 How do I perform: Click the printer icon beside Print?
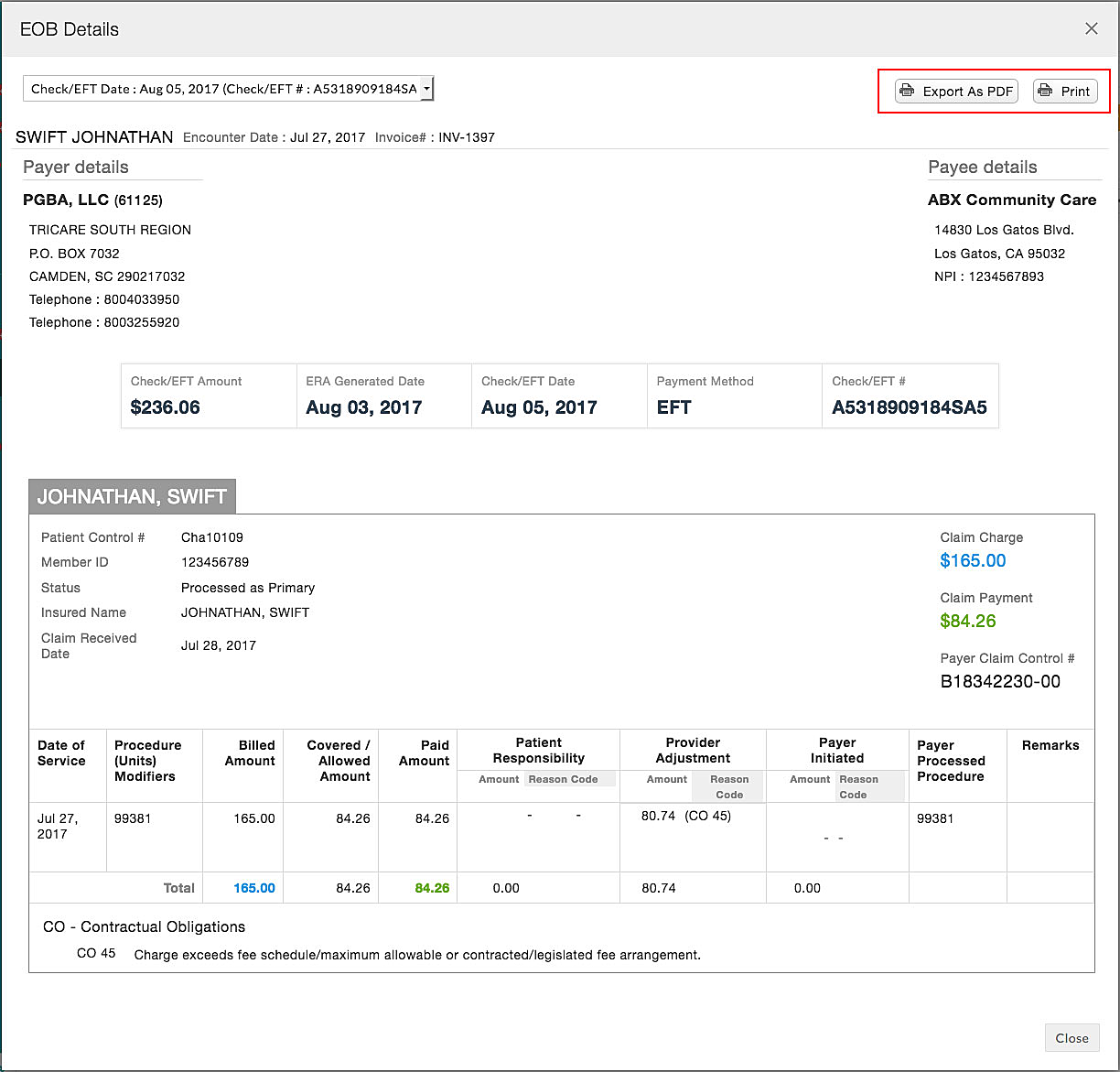click(1045, 91)
